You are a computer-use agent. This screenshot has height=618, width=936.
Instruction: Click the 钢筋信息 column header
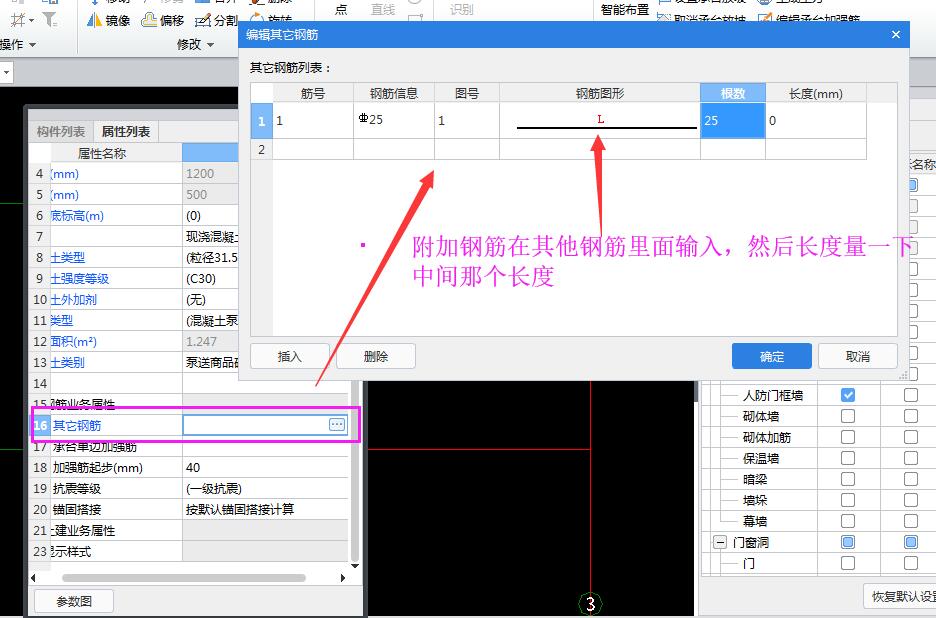pos(393,93)
